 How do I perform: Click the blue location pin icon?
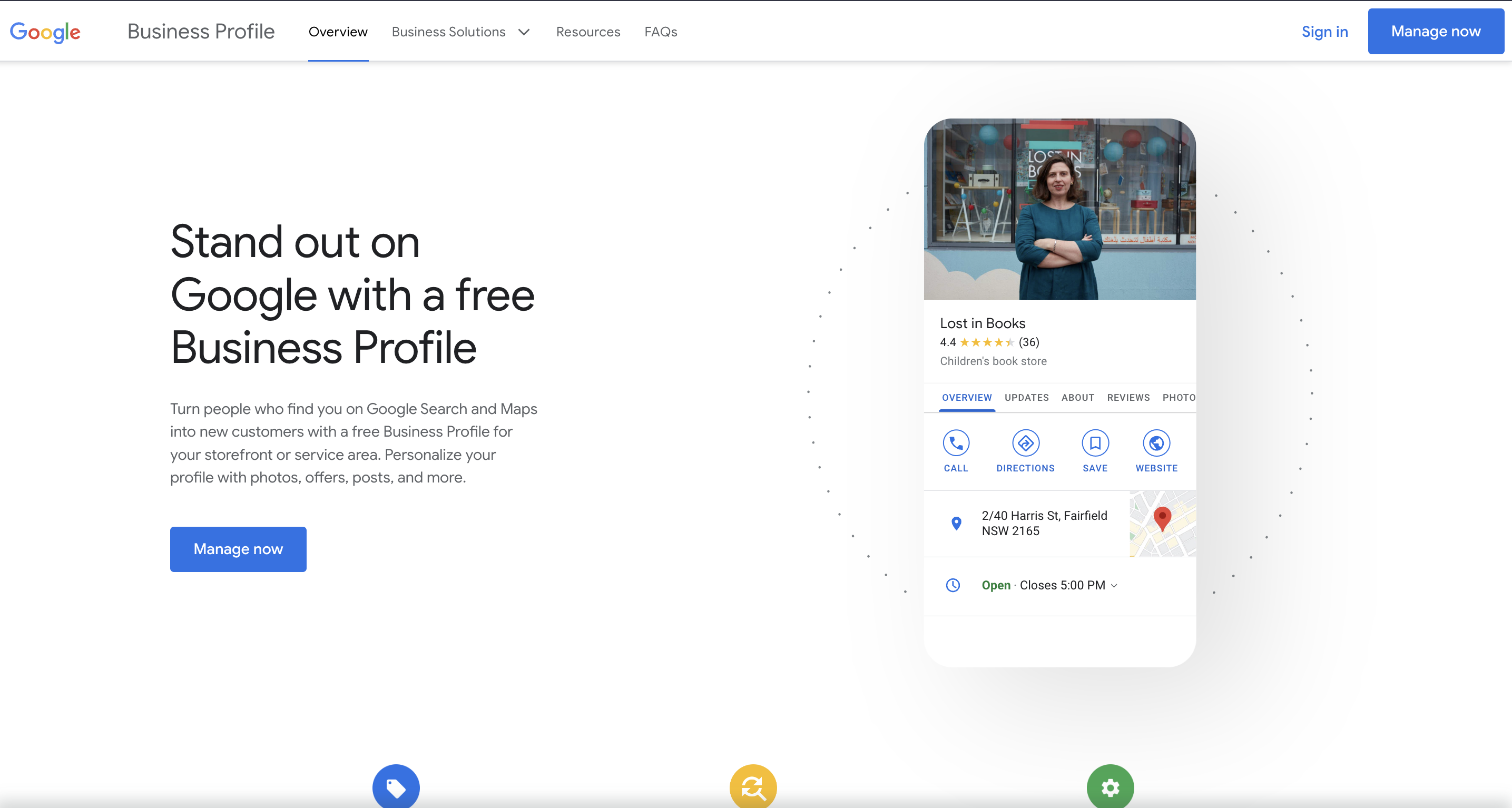click(956, 523)
